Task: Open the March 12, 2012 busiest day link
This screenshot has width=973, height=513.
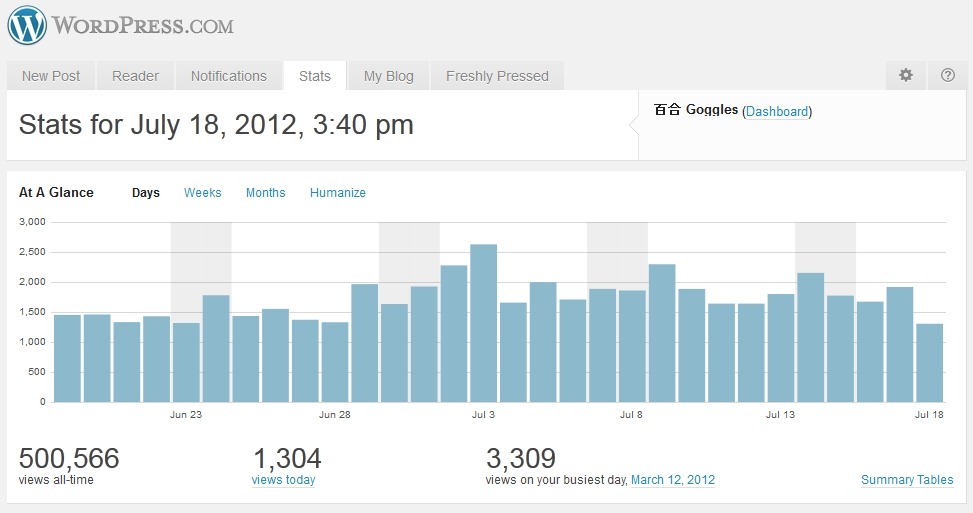Action: tap(672, 480)
